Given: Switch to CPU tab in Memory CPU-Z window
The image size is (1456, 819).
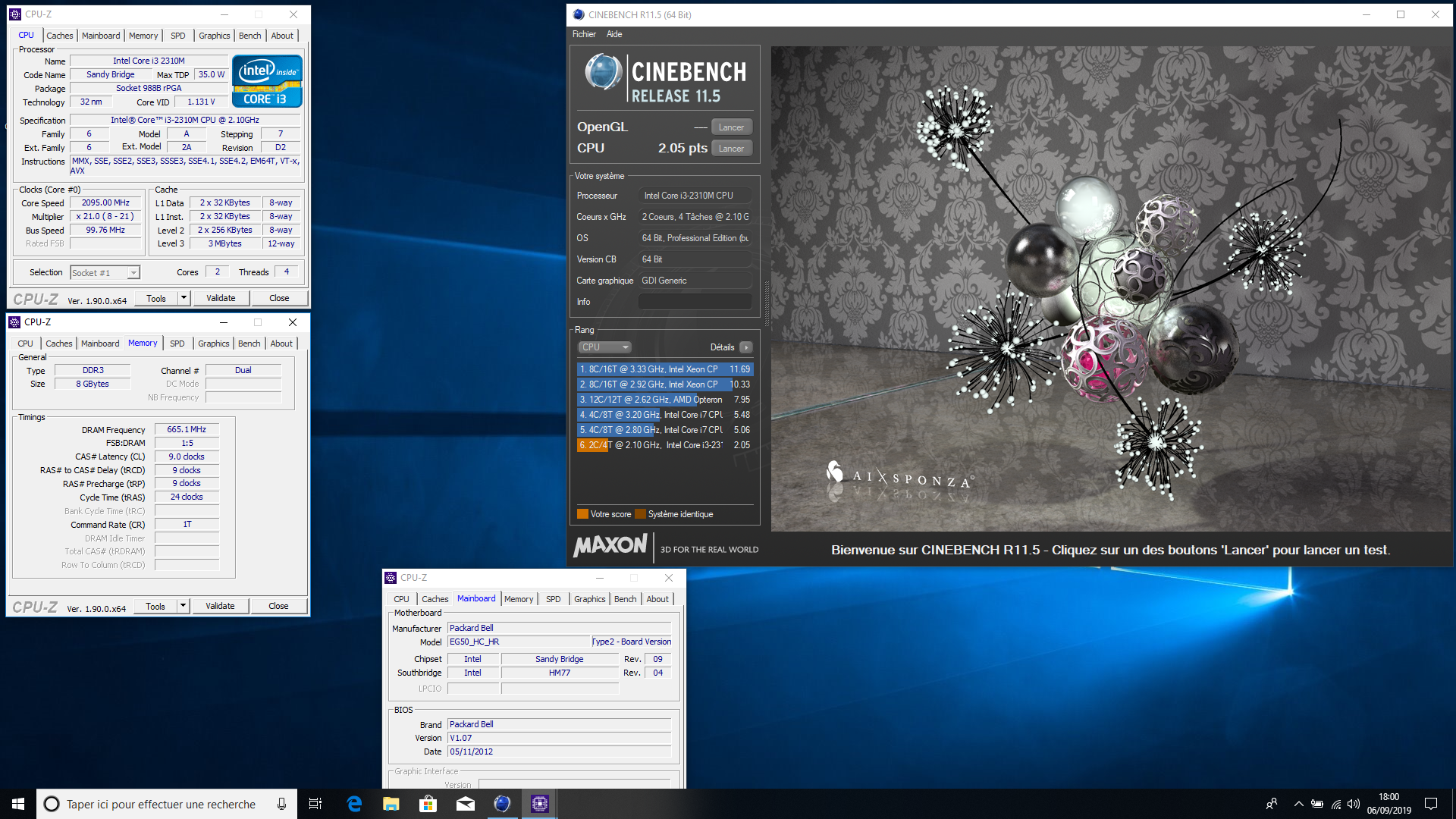Looking at the screenshot, I should click(26, 344).
